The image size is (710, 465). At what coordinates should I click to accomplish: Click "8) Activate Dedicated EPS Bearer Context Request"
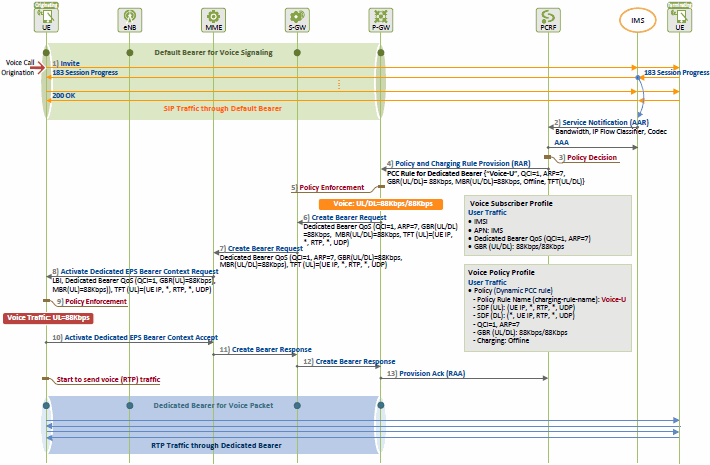(135, 272)
